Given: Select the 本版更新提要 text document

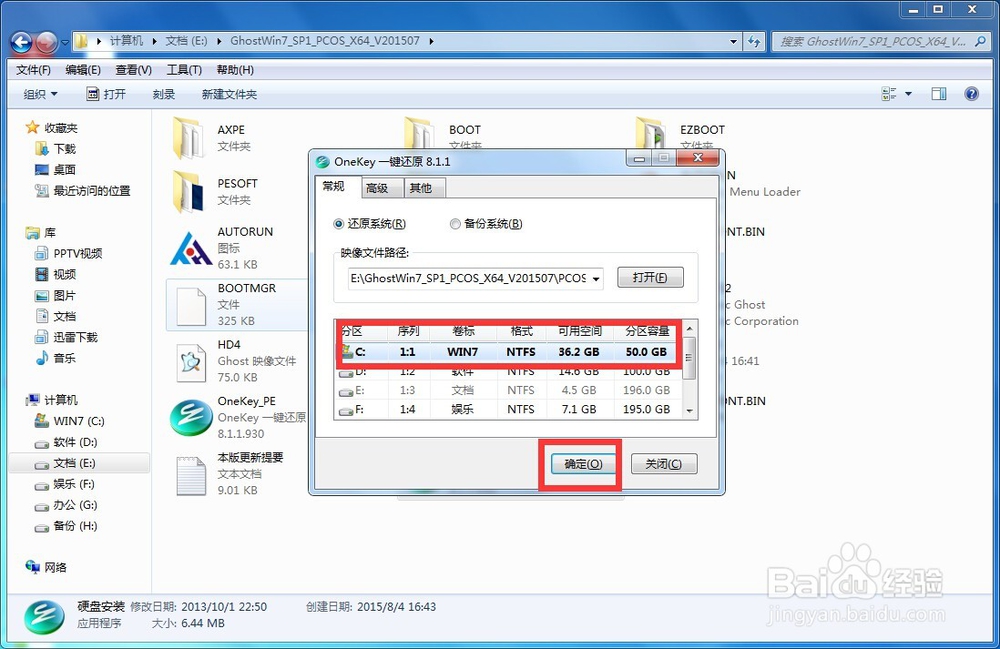Looking at the screenshot, I should [191, 474].
